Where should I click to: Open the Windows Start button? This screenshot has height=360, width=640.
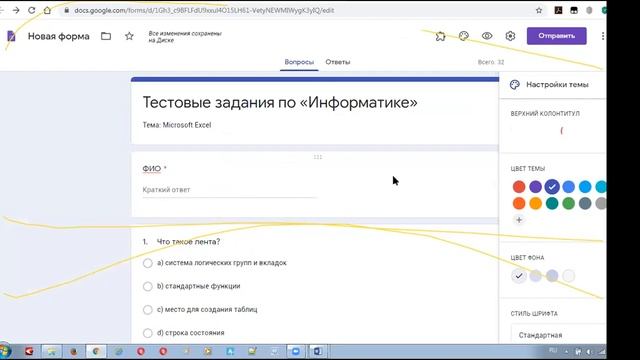pyautogui.click(x=5, y=351)
